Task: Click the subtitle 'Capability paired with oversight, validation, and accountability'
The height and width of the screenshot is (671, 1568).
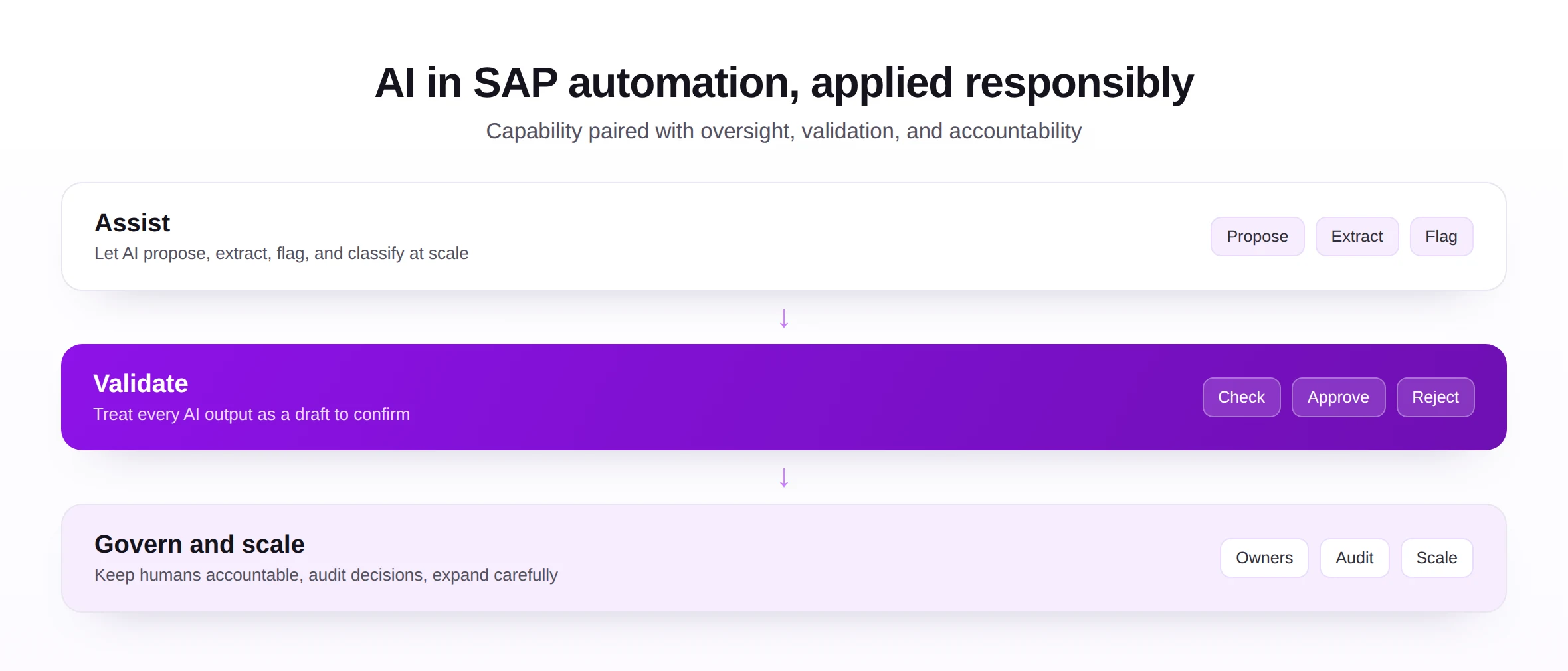Action: pos(784,131)
